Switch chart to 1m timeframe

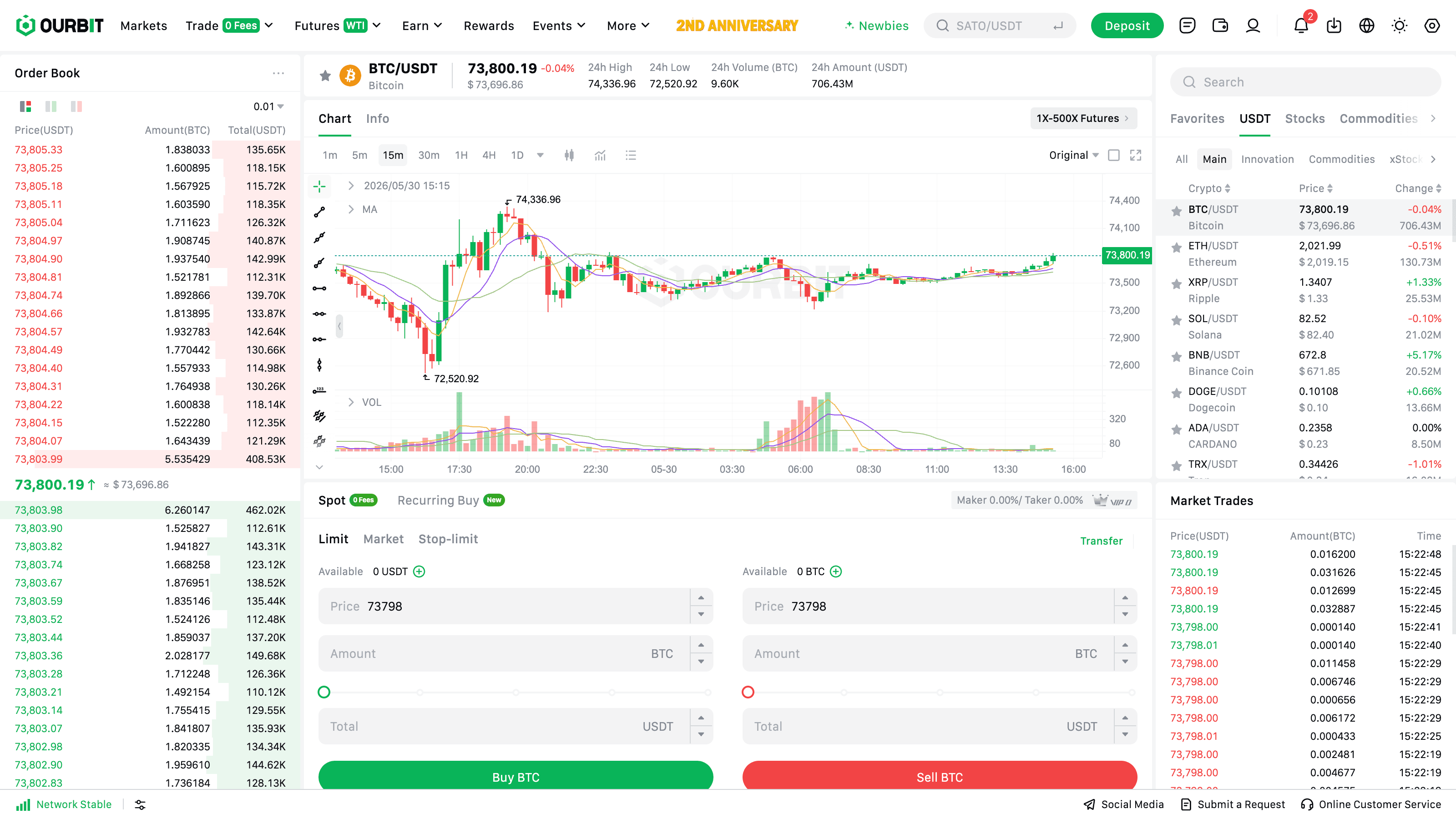point(329,155)
